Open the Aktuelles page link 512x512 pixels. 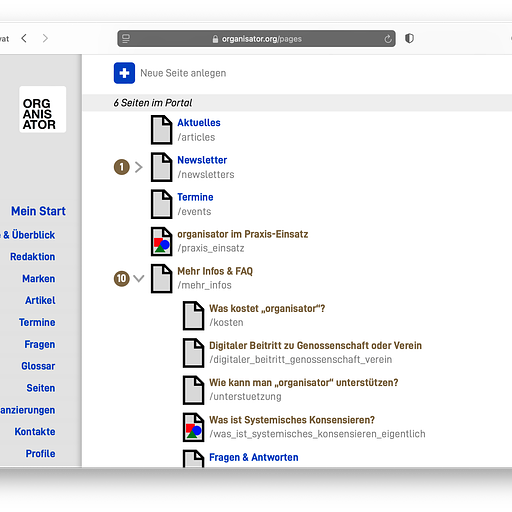coord(199,123)
